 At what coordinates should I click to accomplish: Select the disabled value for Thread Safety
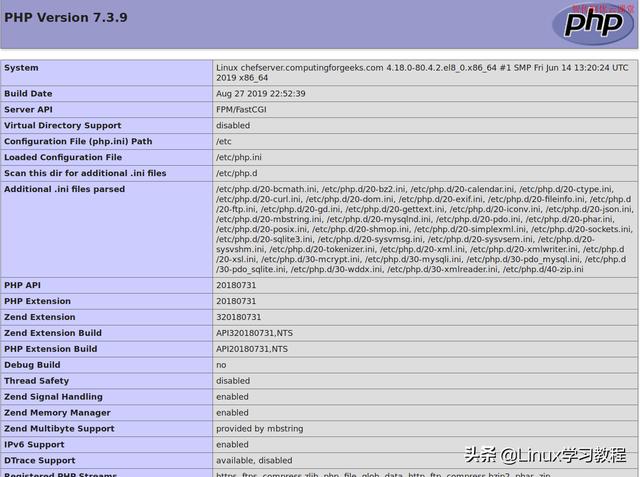[x=233, y=380]
